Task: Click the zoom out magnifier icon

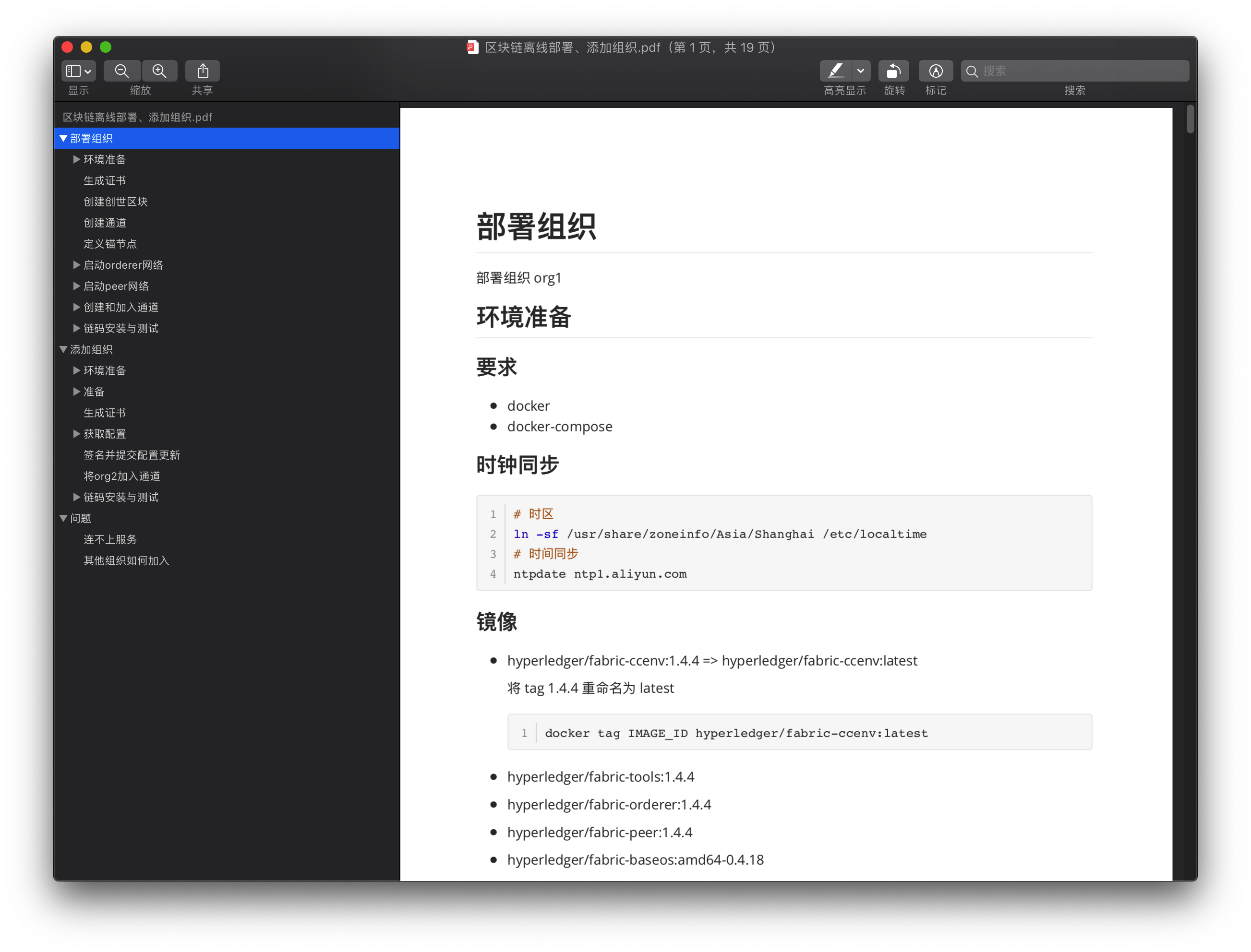Action: point(122,71)
